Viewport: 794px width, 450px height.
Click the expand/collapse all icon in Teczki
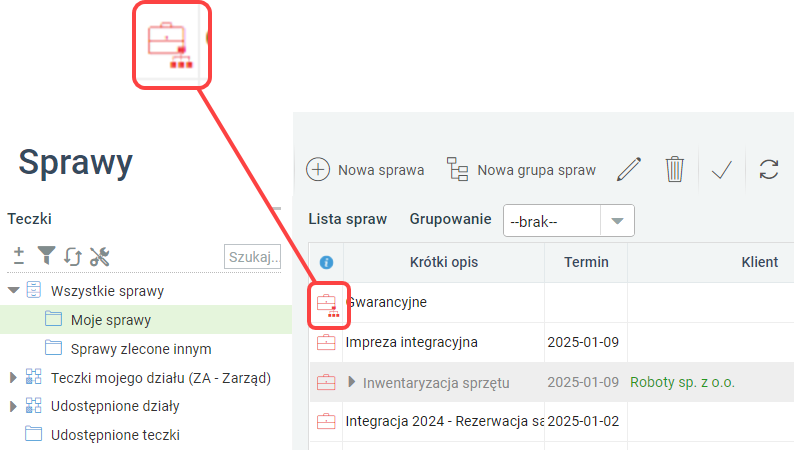click(19, 256)
